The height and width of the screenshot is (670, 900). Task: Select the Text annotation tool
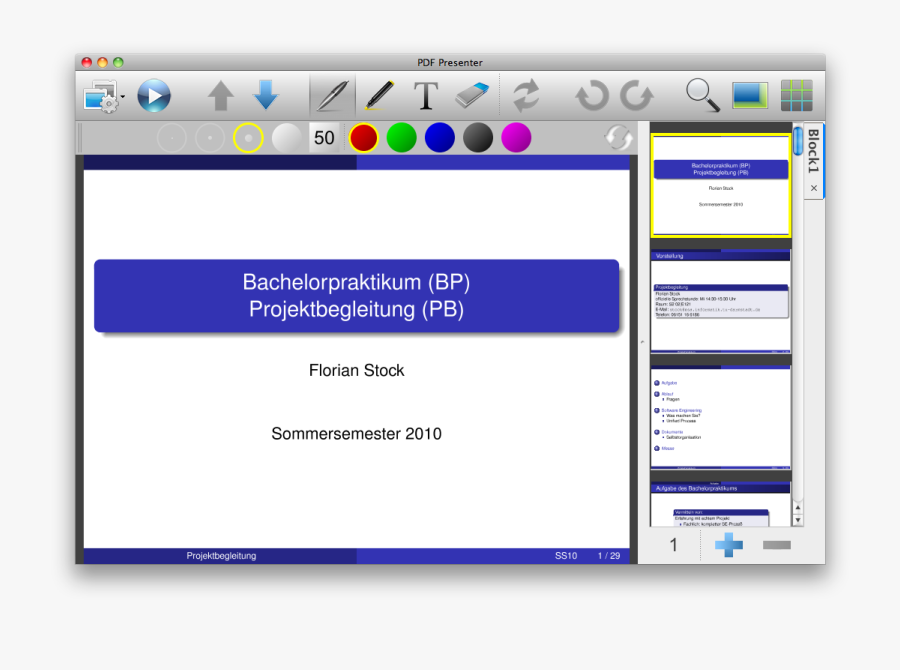424,94
